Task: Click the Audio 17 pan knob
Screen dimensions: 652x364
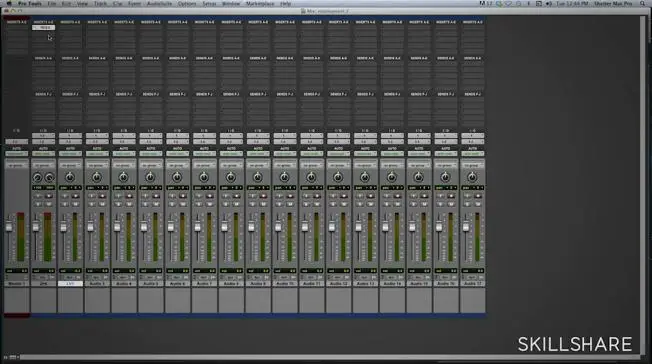Action: pos(472,178)
